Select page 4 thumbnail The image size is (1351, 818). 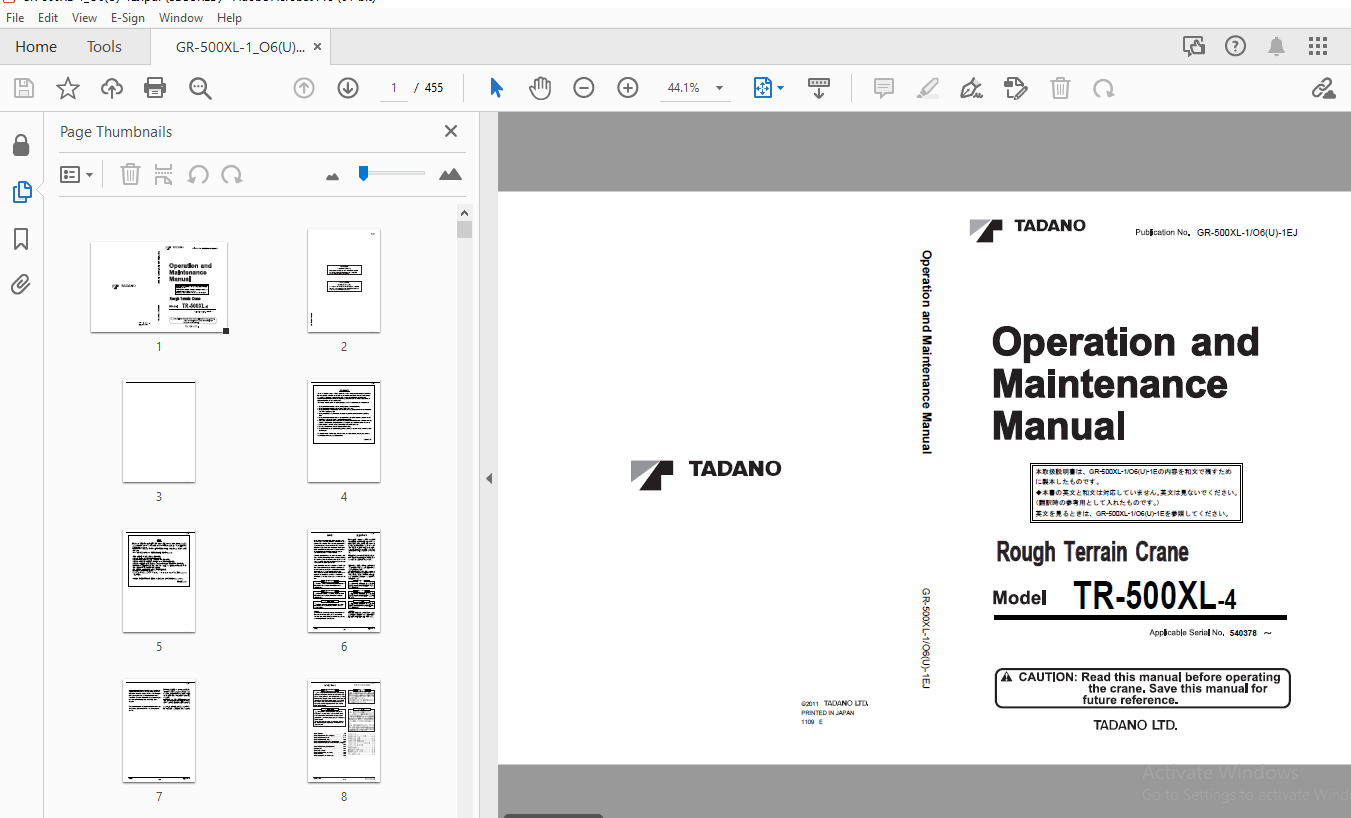[x=344, y=431]
